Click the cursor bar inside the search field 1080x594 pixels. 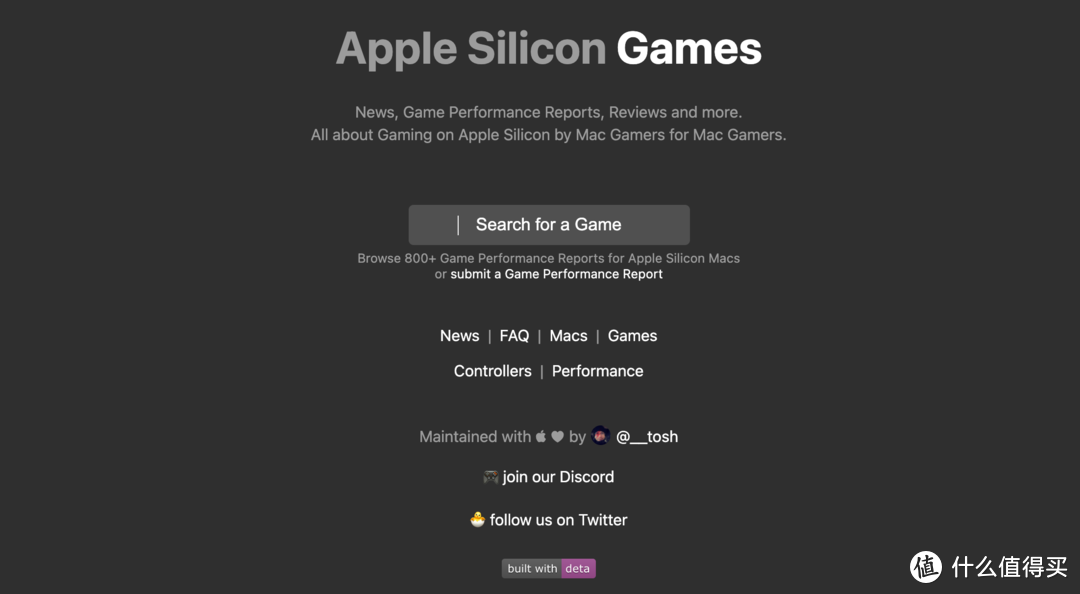coord(458,224)
